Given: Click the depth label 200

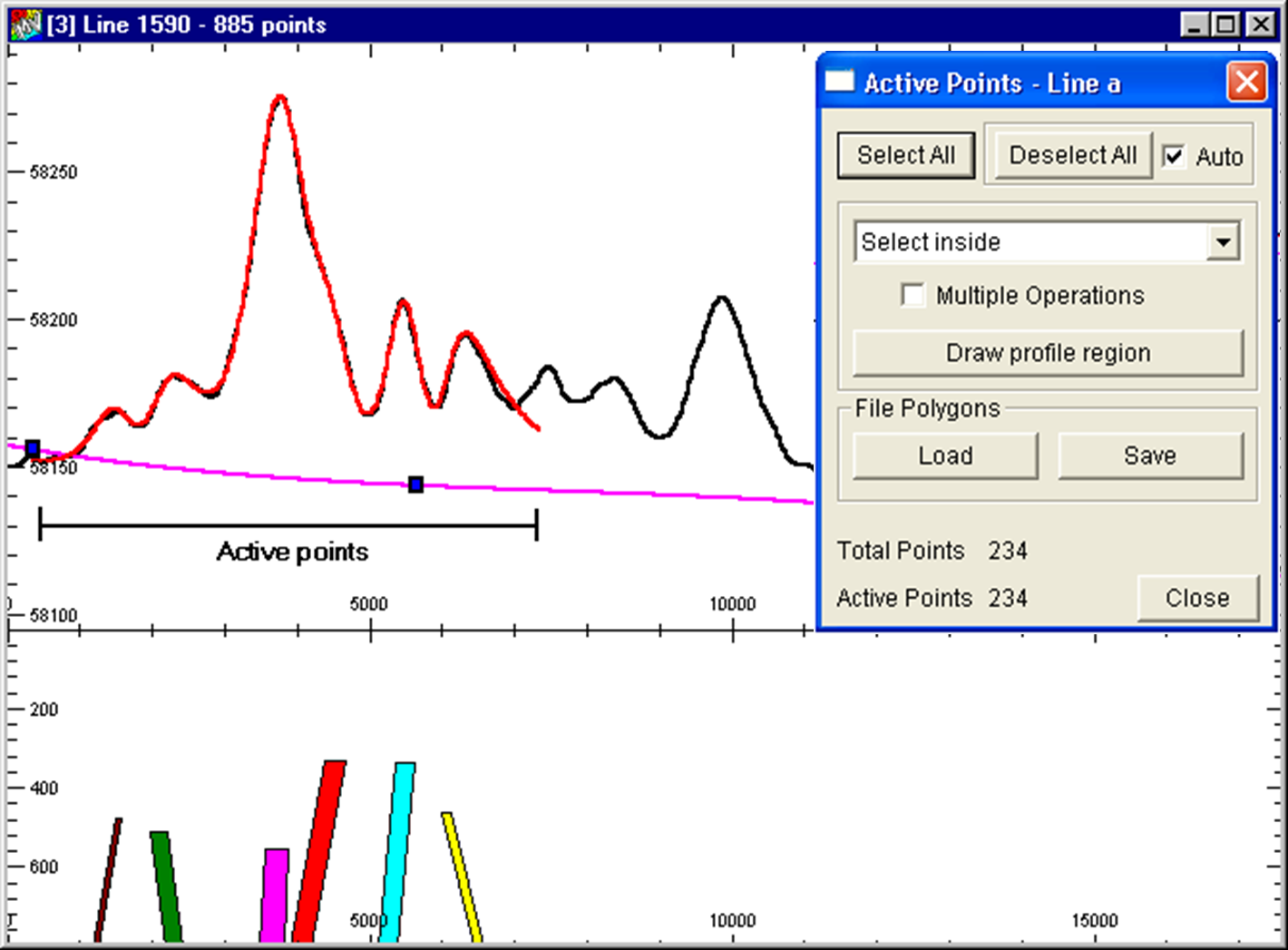Looking at the screenshot, I should 44,710.
